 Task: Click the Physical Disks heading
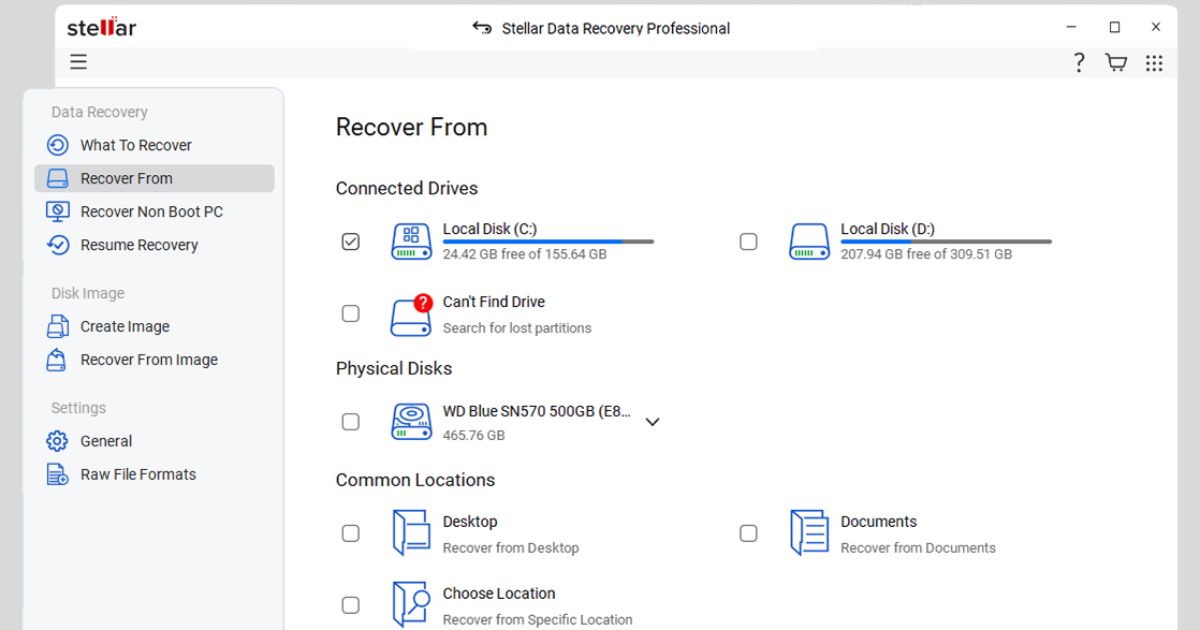[394, 368]
